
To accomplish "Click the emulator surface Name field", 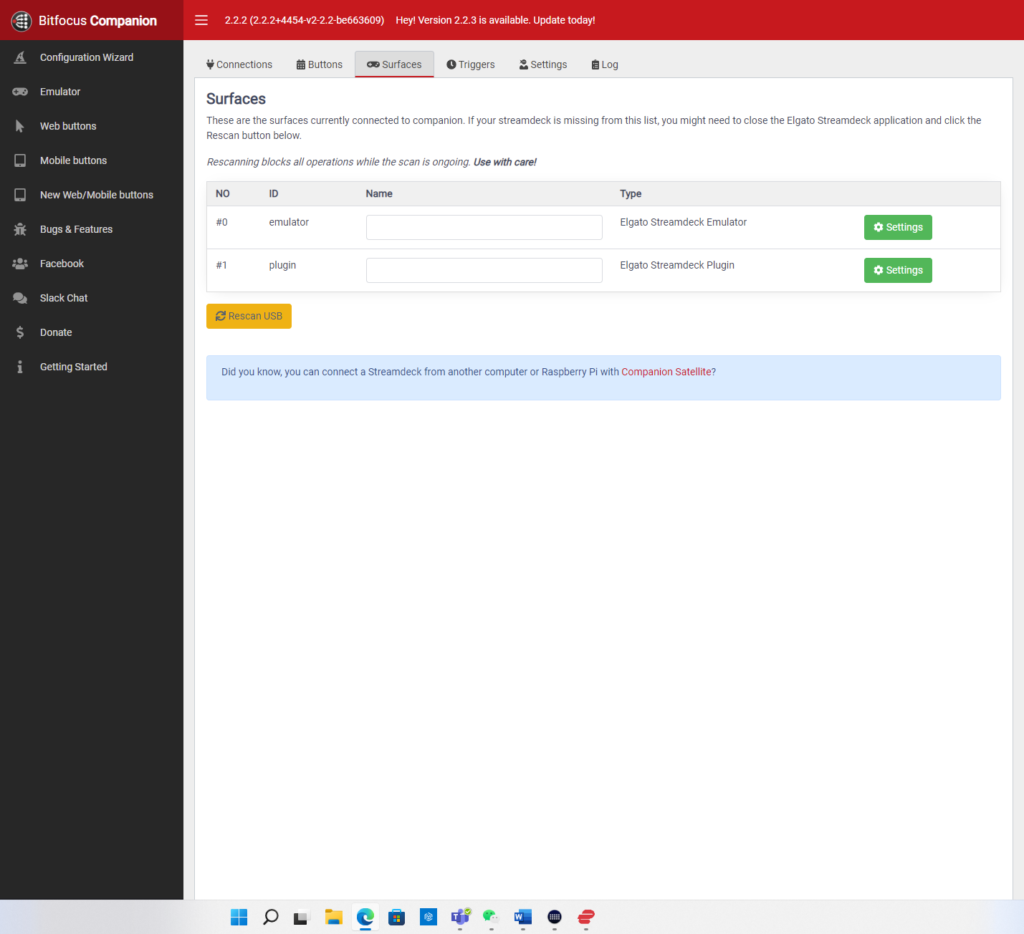I will coord(484,228).
